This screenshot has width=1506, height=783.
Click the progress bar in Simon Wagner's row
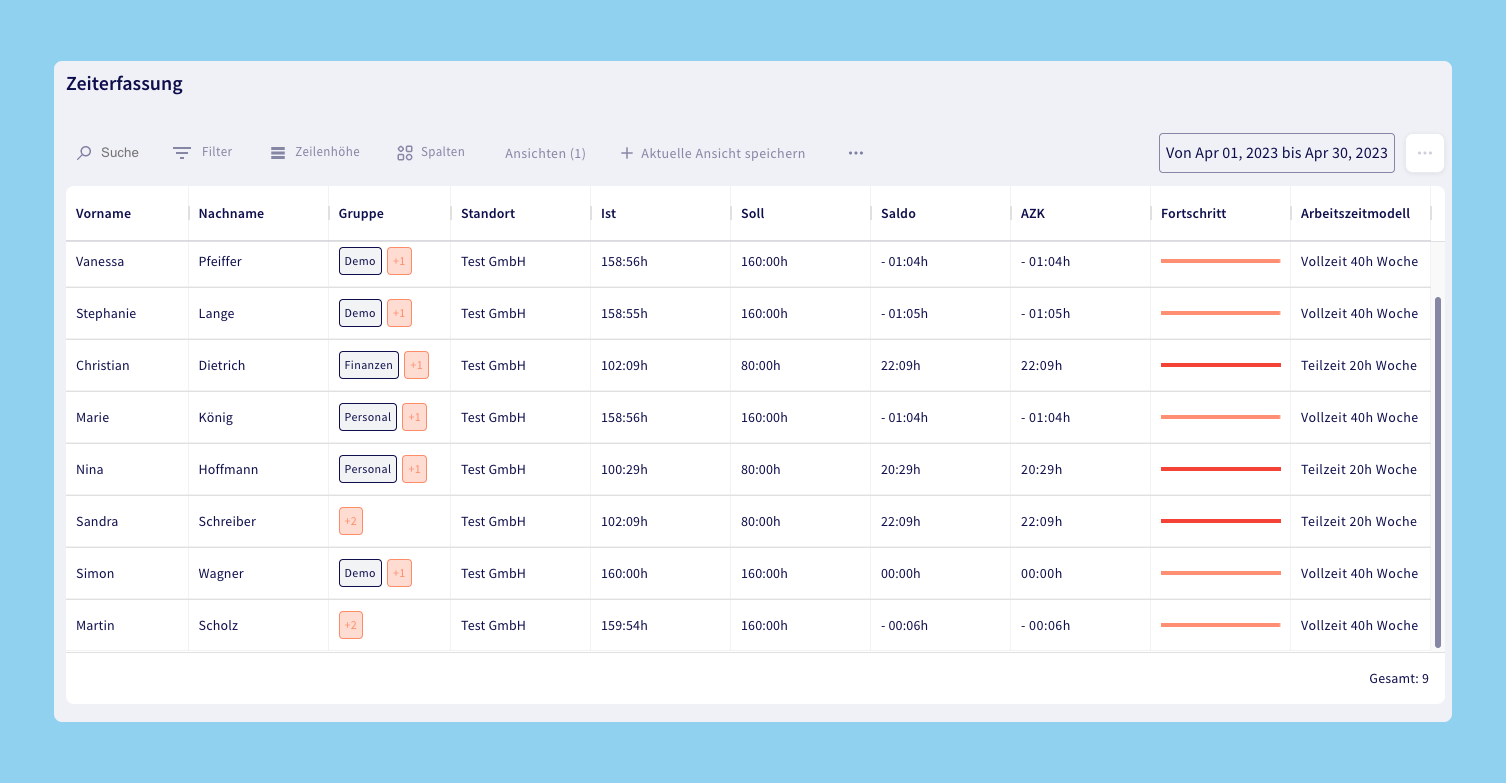[1221, 573]
